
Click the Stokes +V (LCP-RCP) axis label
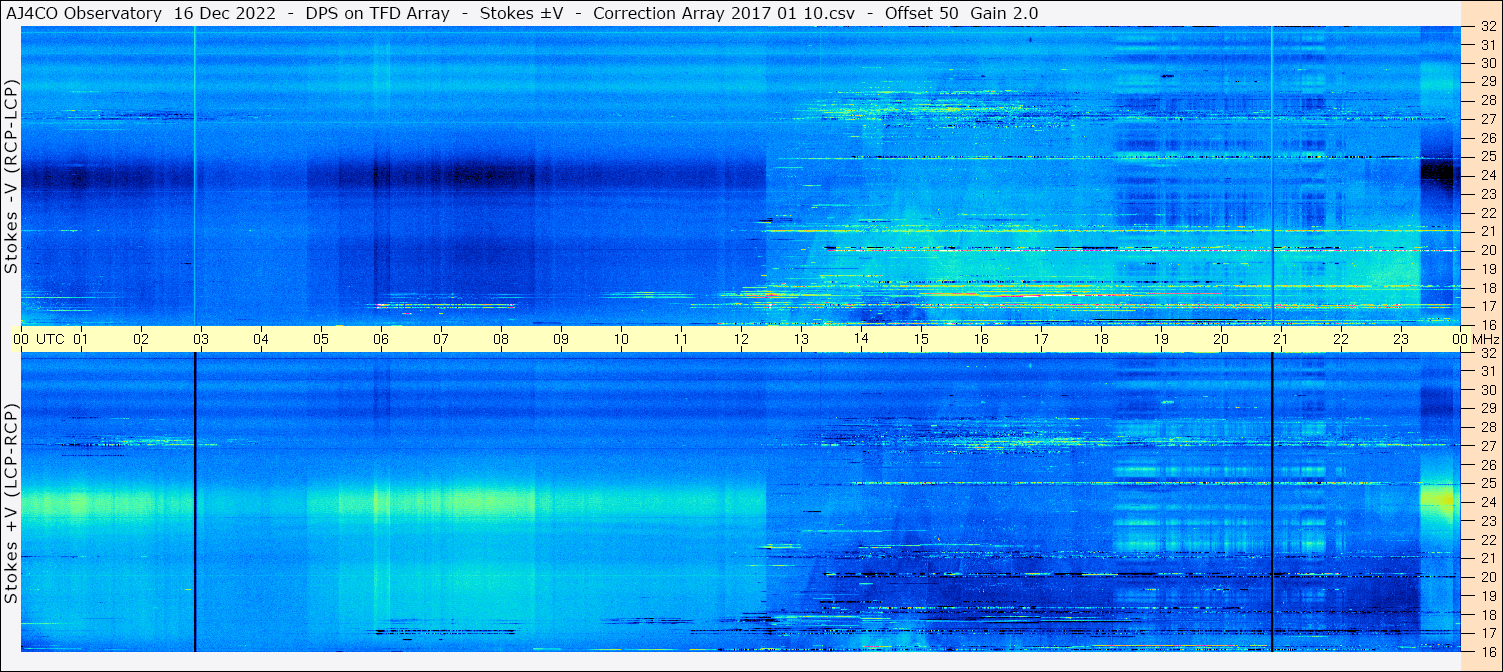click(x=11, y=504)
